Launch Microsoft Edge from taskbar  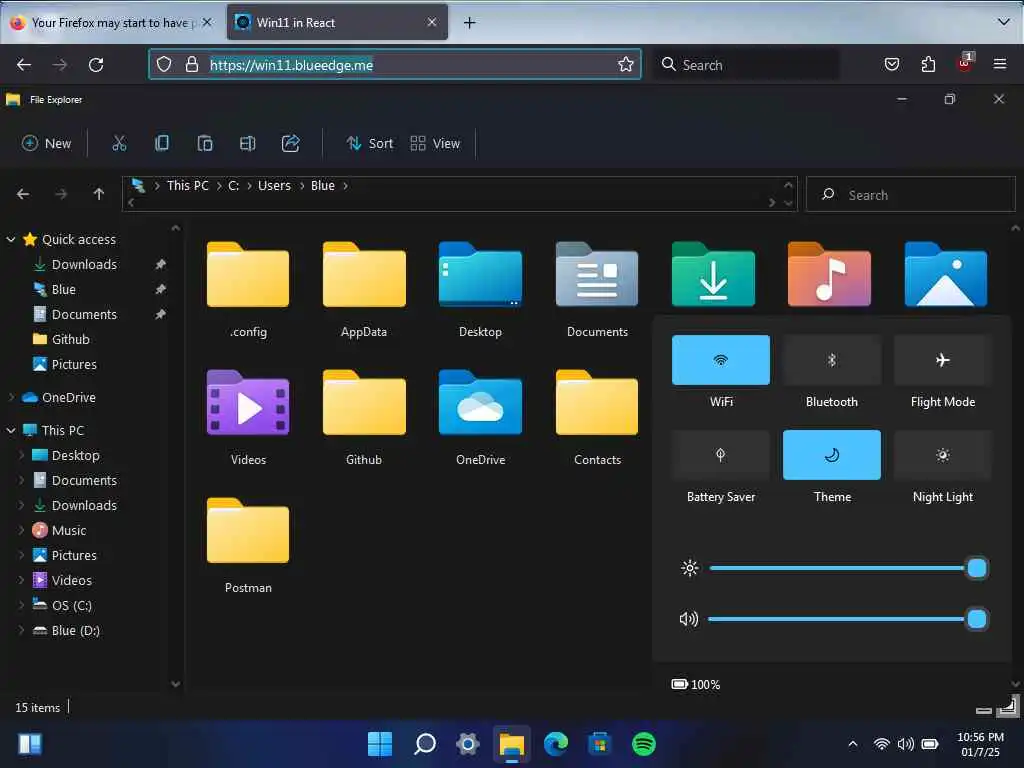[x=556, y=744]
